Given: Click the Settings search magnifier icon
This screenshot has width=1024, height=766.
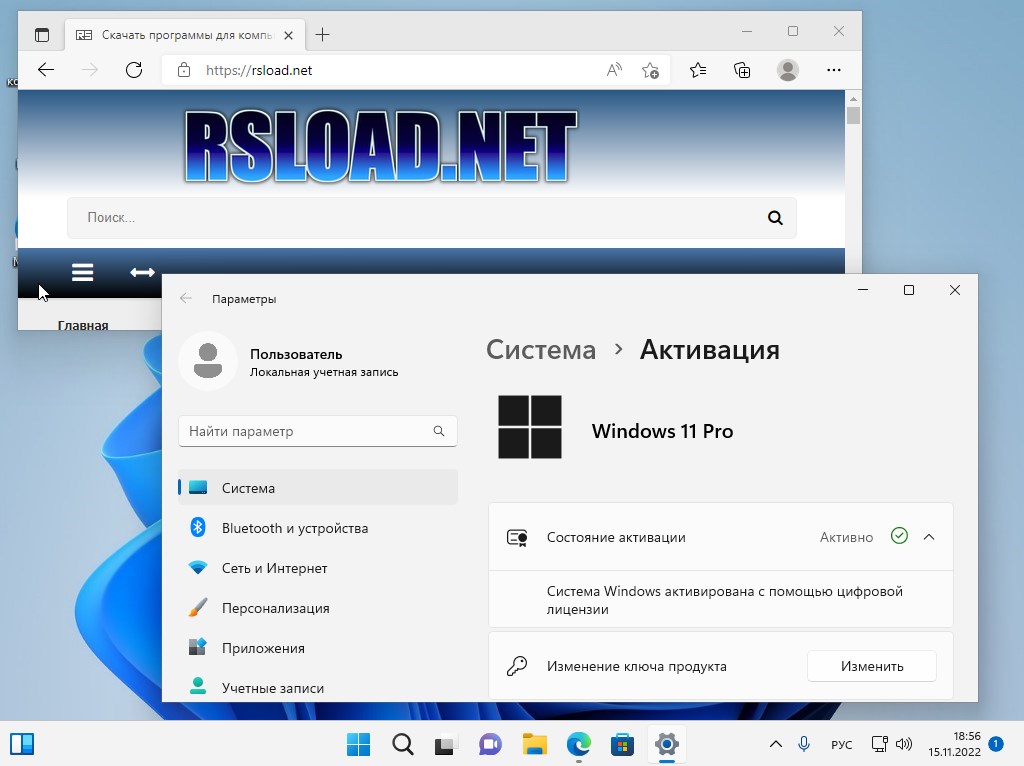Looking at the screenshot, I should point(439,431).
